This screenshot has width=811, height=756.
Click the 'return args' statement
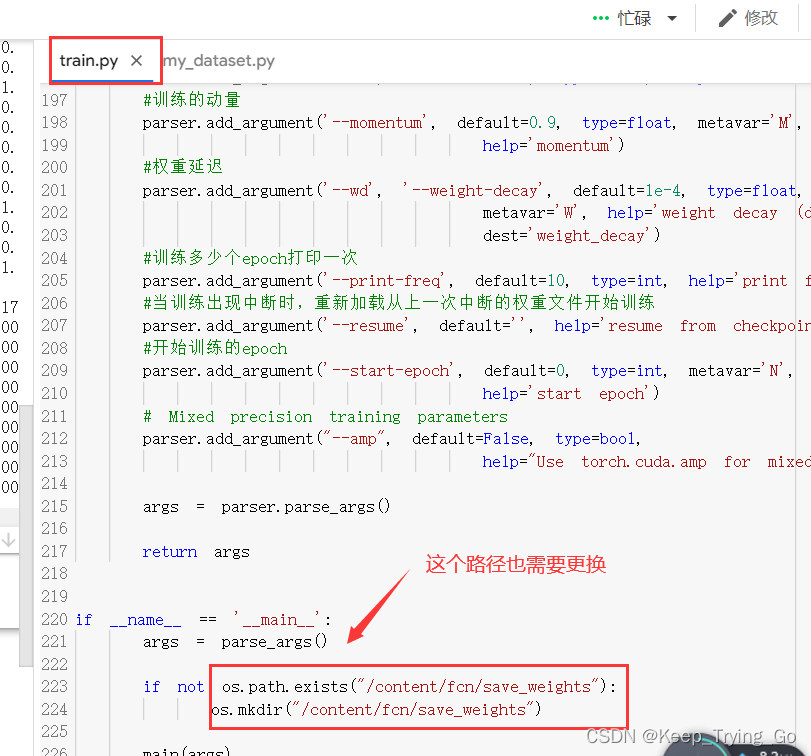click(196, 552)
